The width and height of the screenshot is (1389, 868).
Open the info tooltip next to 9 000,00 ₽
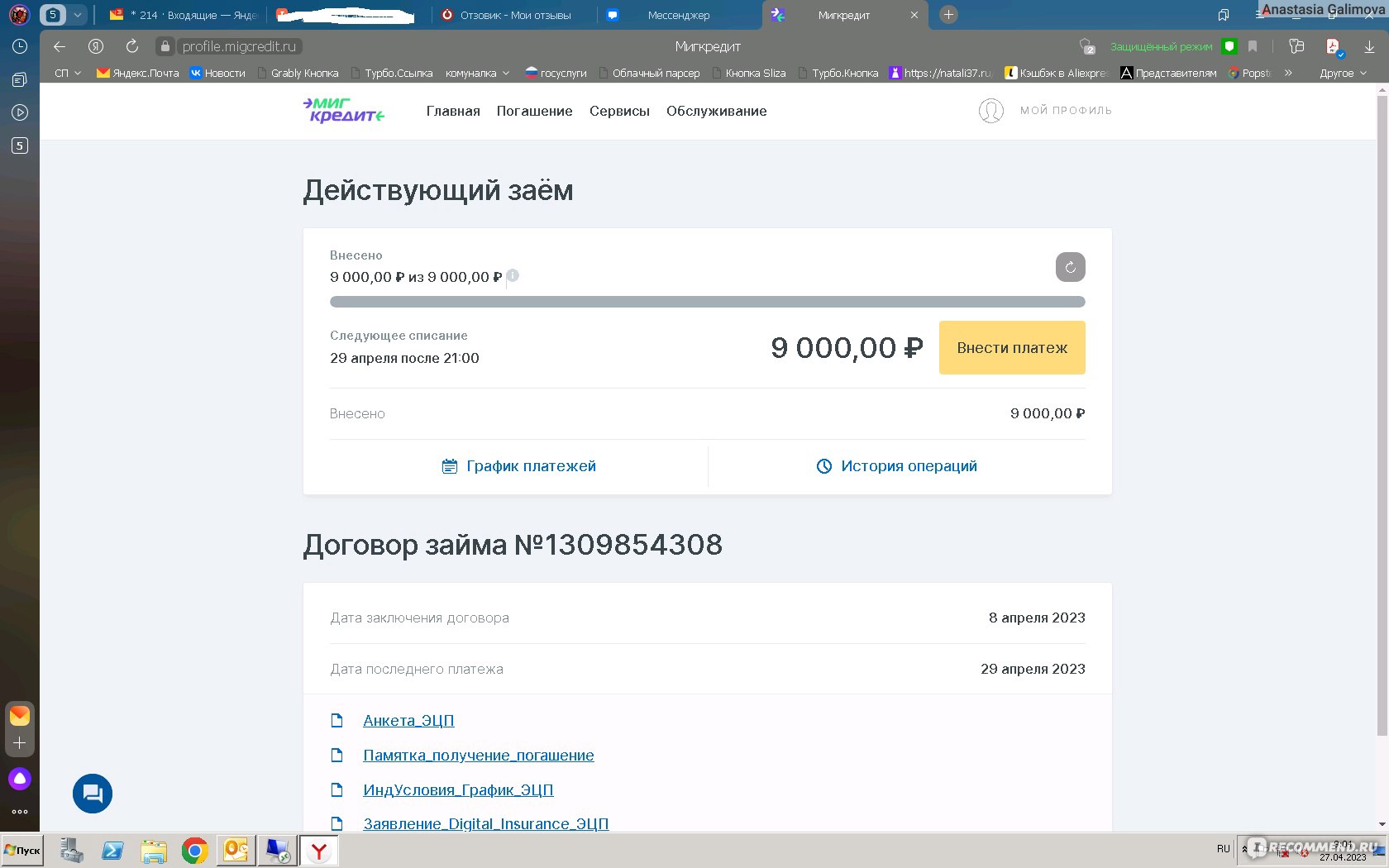click(513, 276)
